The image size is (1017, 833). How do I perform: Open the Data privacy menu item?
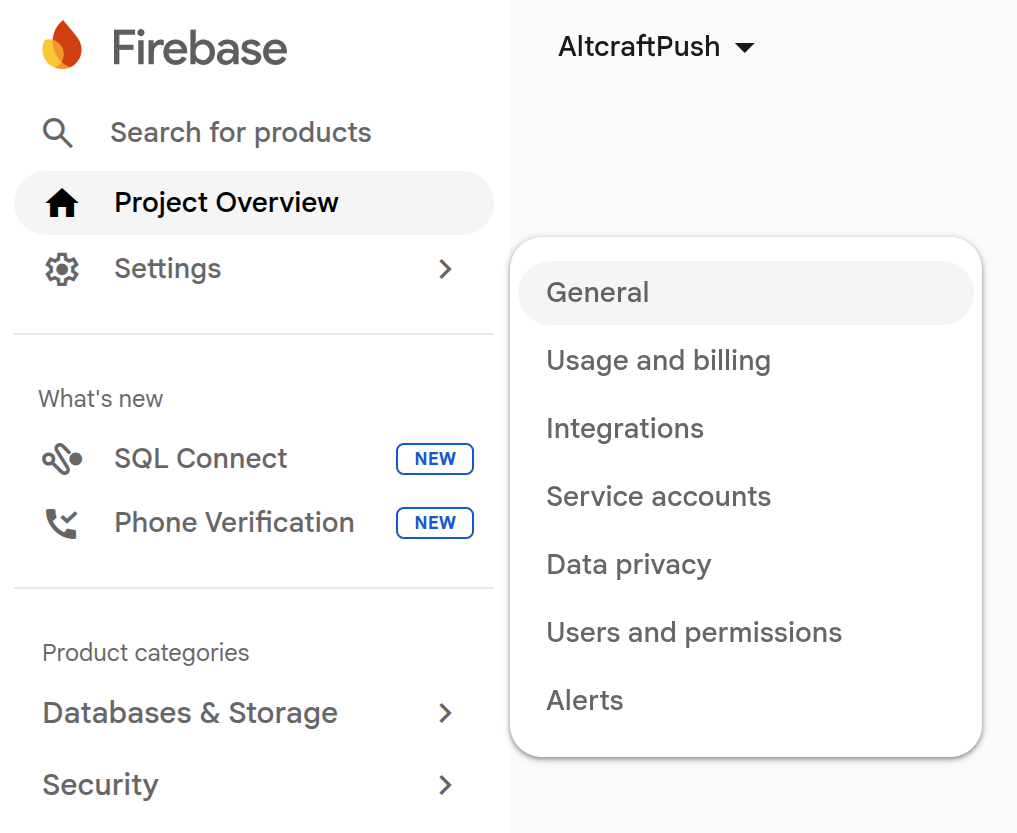746,565
